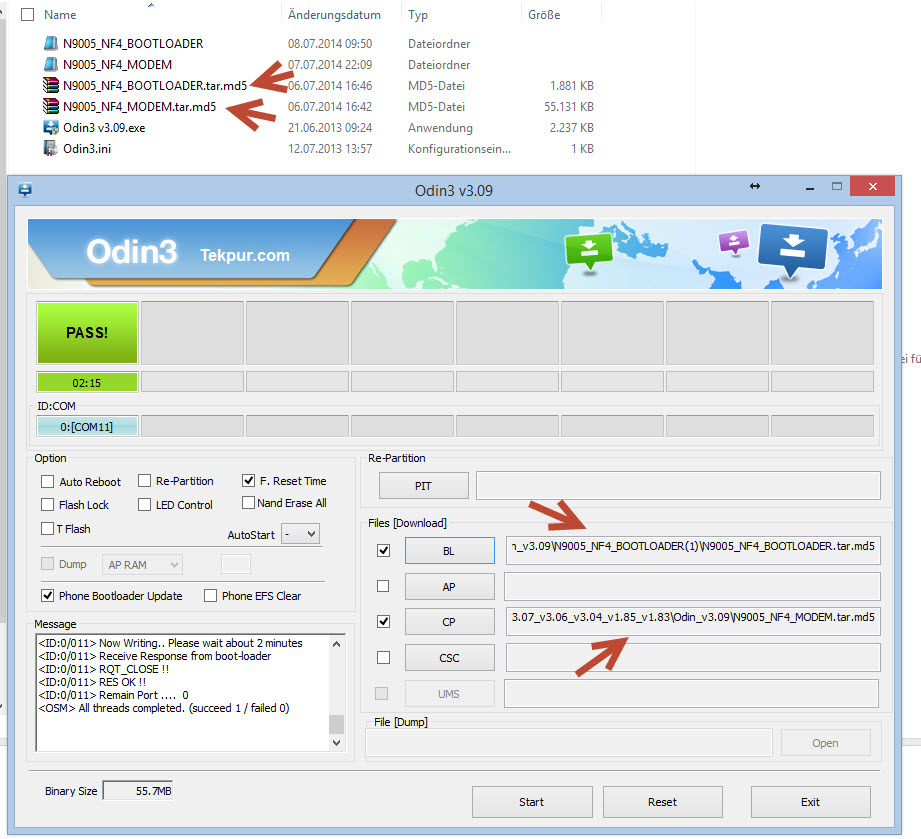
Task: Click the Reset button
Action: (x=663, y=802)
